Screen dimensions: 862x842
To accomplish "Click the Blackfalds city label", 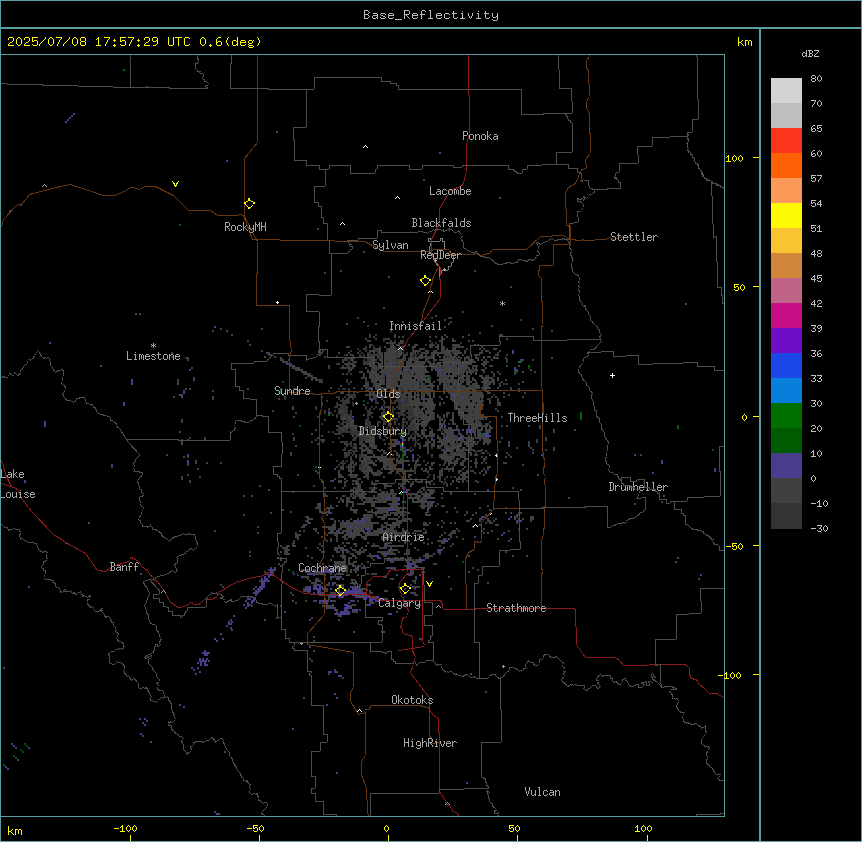I will pyautogui.click(x=441, y=223).
